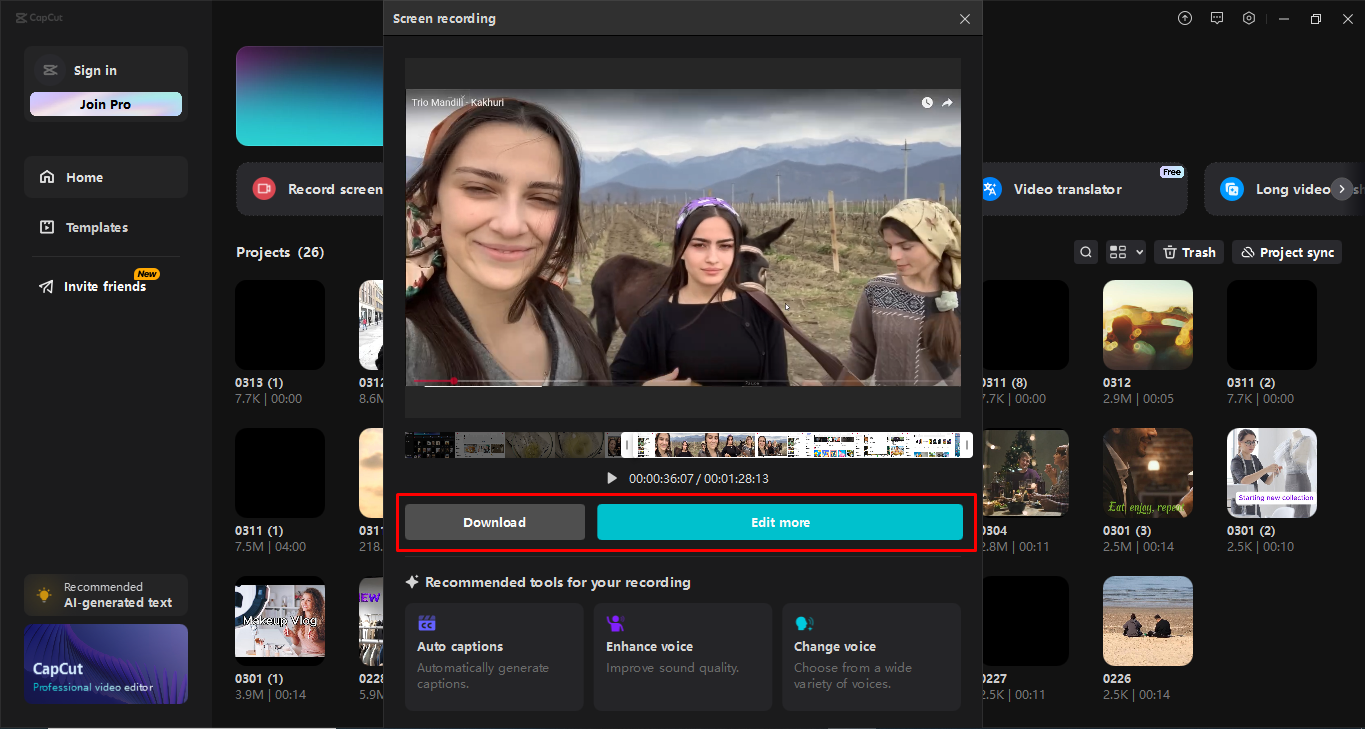Click the red Record screen icon
The width and height of the screenshot is (1365, 729).
tap(263, 188)
